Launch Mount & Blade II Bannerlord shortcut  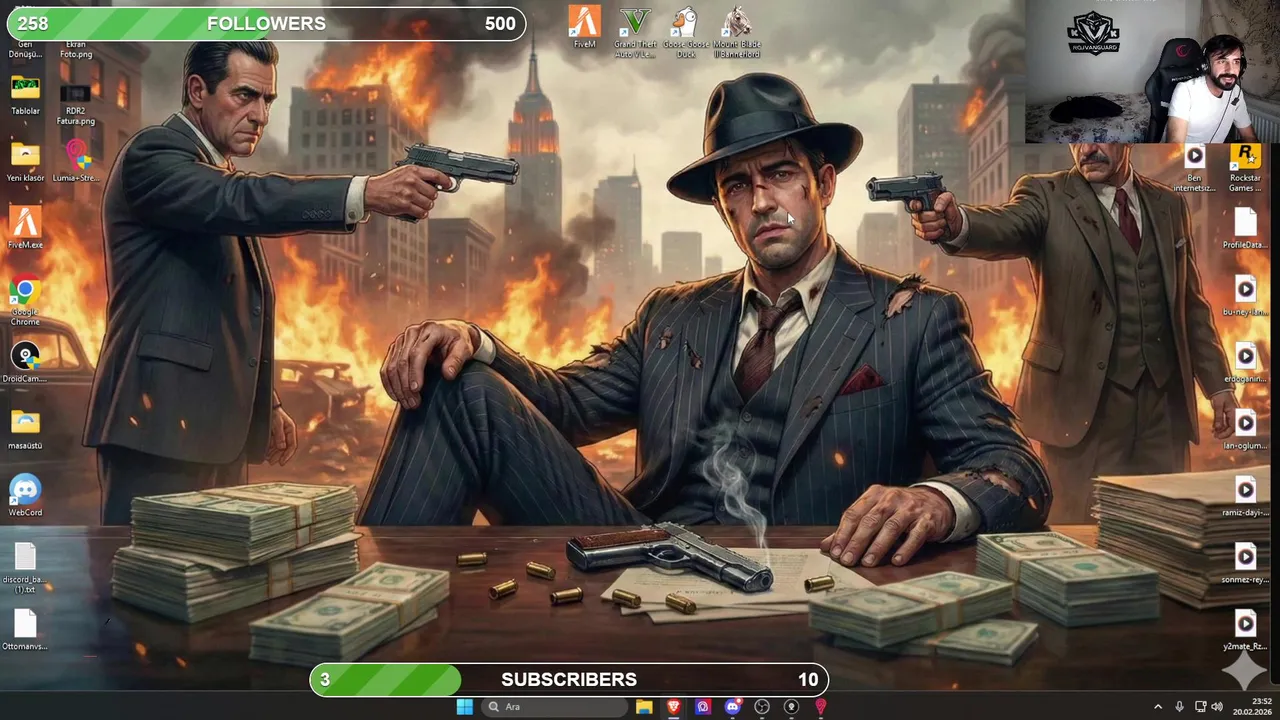coord(737,32)
